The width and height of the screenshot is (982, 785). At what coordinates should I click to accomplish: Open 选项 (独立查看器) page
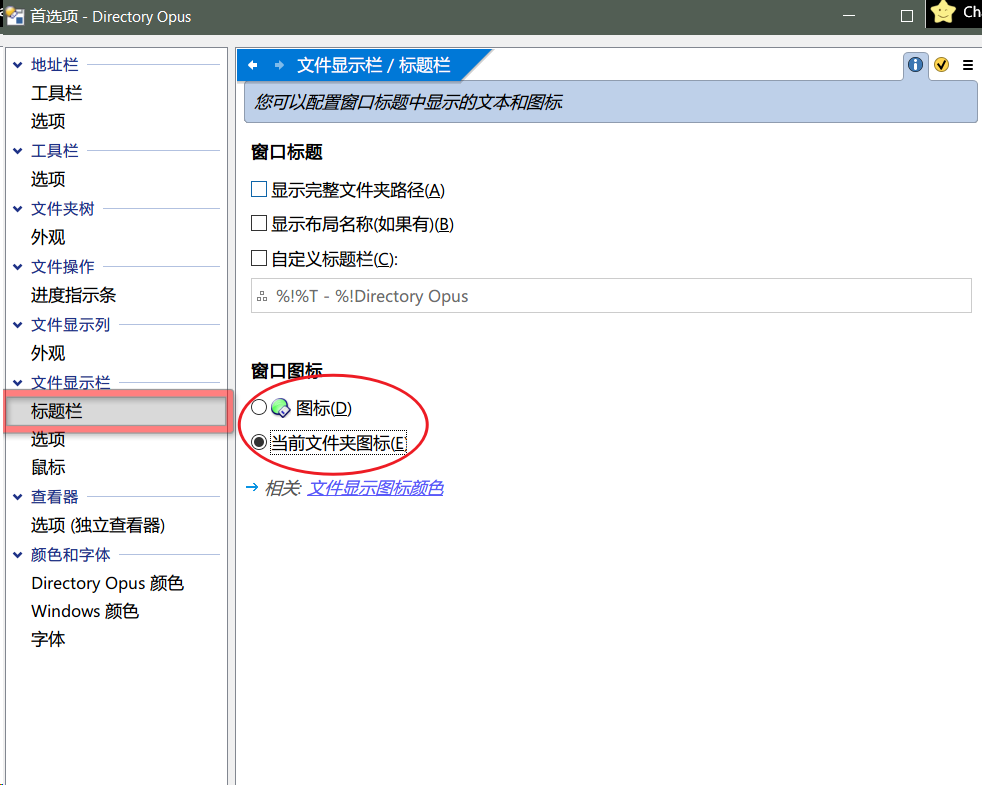[x=98, y=525]
